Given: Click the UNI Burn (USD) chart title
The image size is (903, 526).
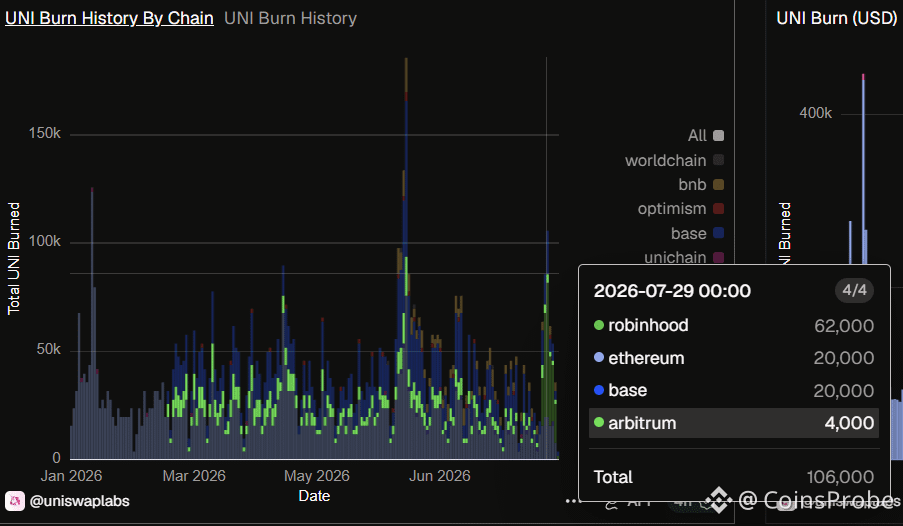Looking at the screenshot, I should pyautogui.click(x=837, y=18).
